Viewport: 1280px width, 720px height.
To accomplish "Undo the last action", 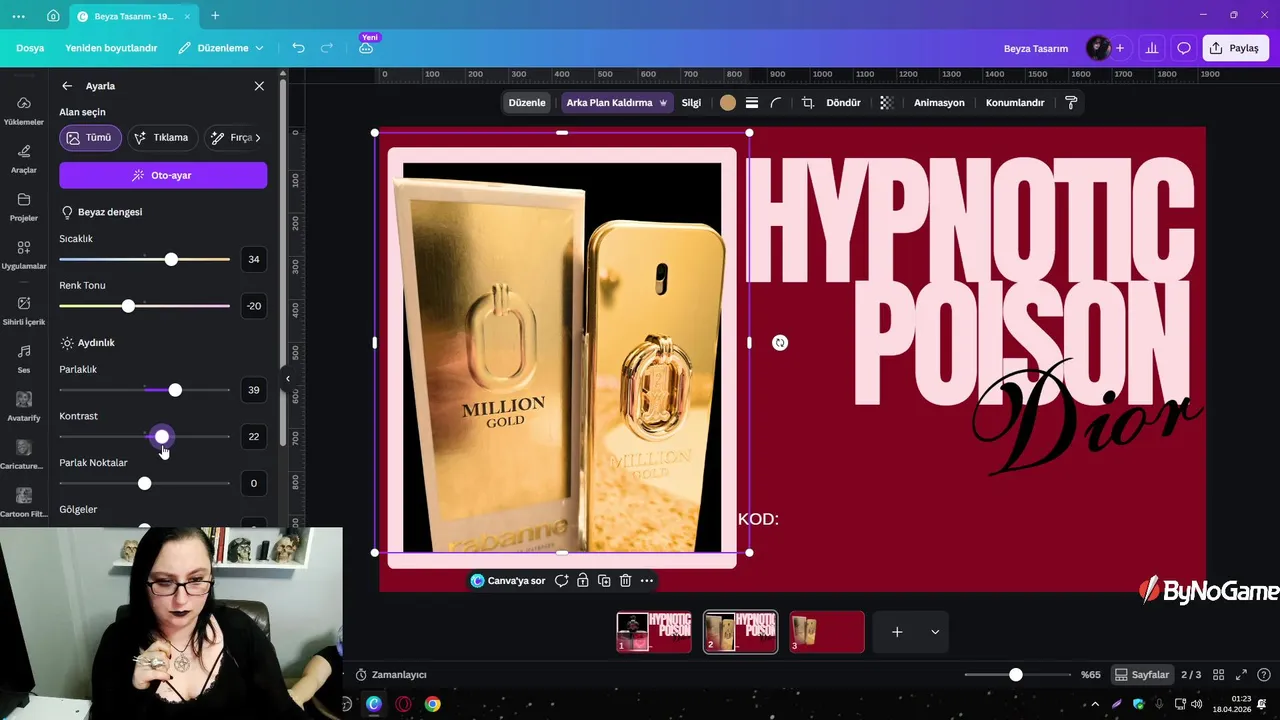I will tap(298, 48).
